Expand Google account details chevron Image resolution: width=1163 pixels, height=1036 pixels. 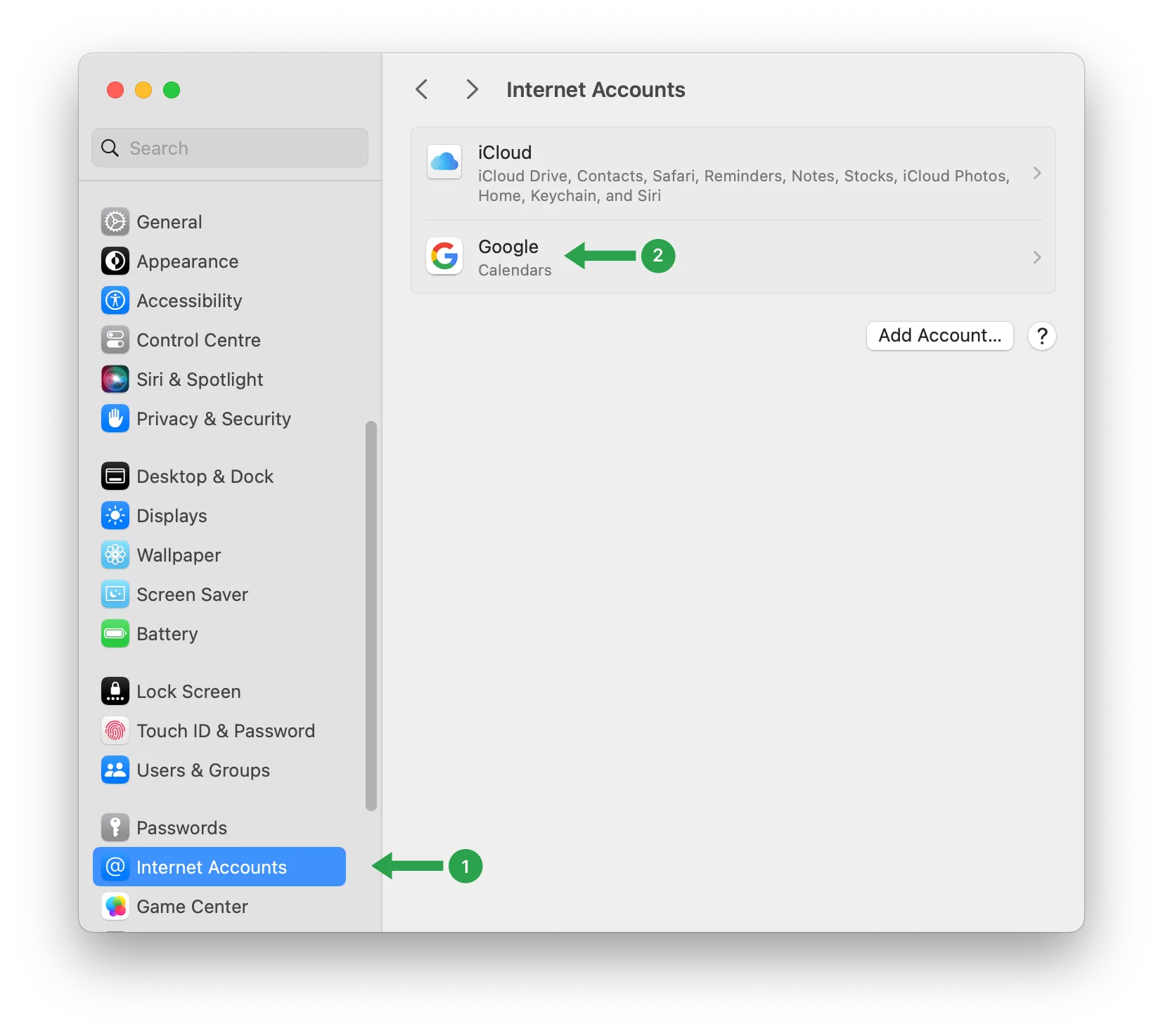coord(1036,257)
